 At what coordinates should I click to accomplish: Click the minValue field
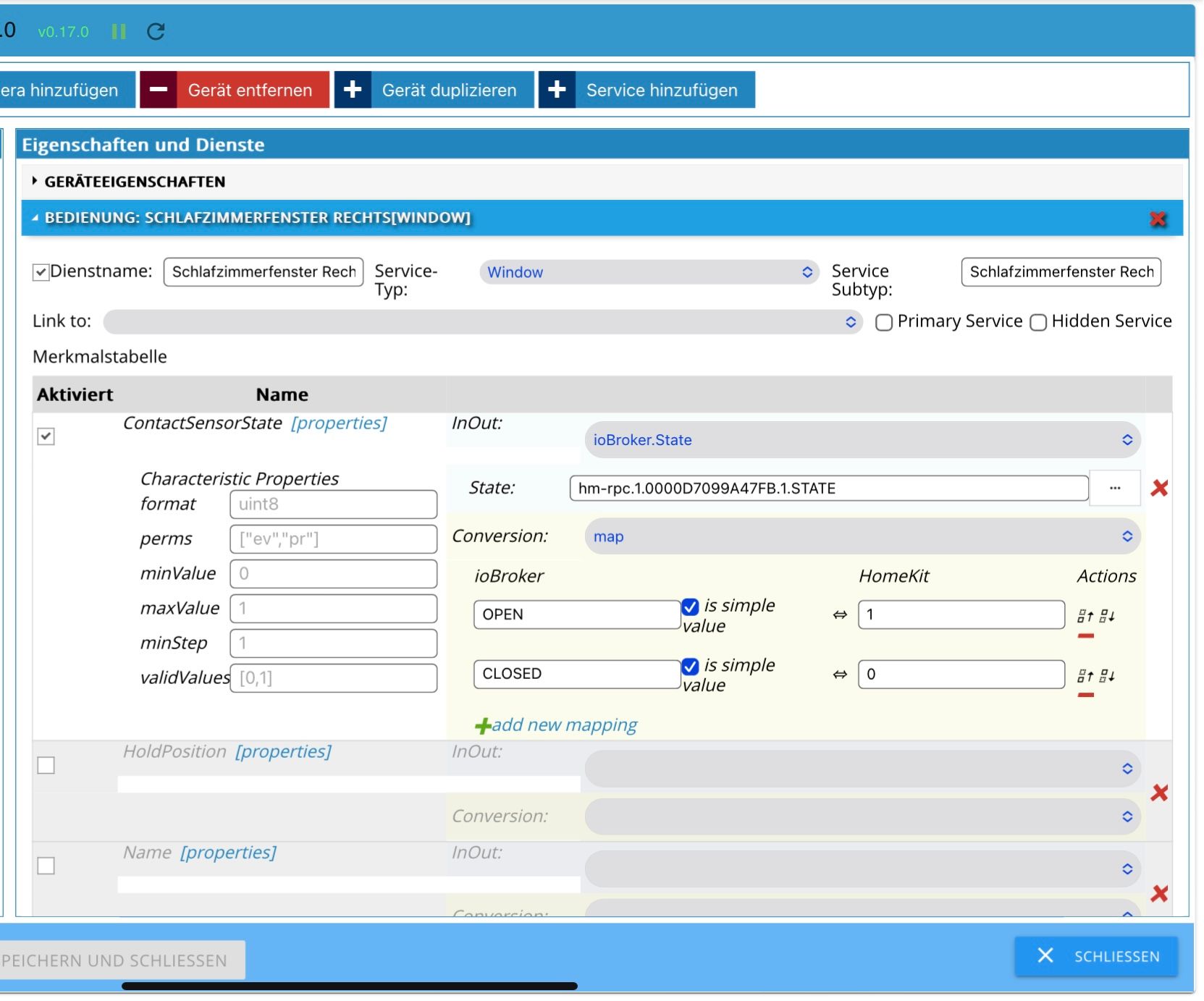pyautogui.click(x=334, y=574)
